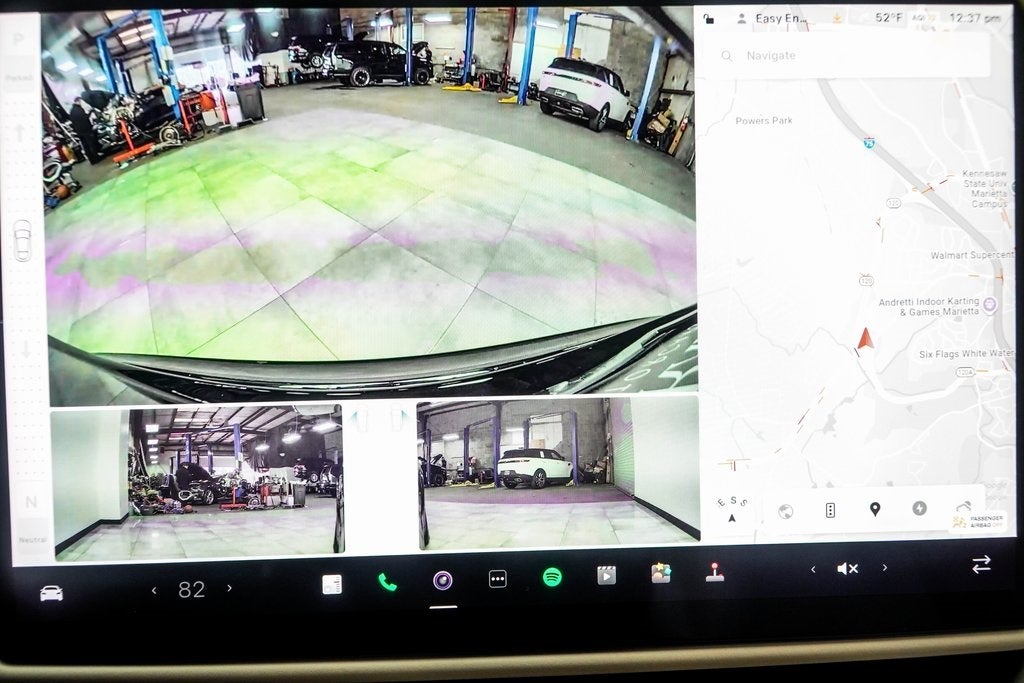Open the Spotify app
This screenshot has width=1024, height=683.
tap(552, 577)
